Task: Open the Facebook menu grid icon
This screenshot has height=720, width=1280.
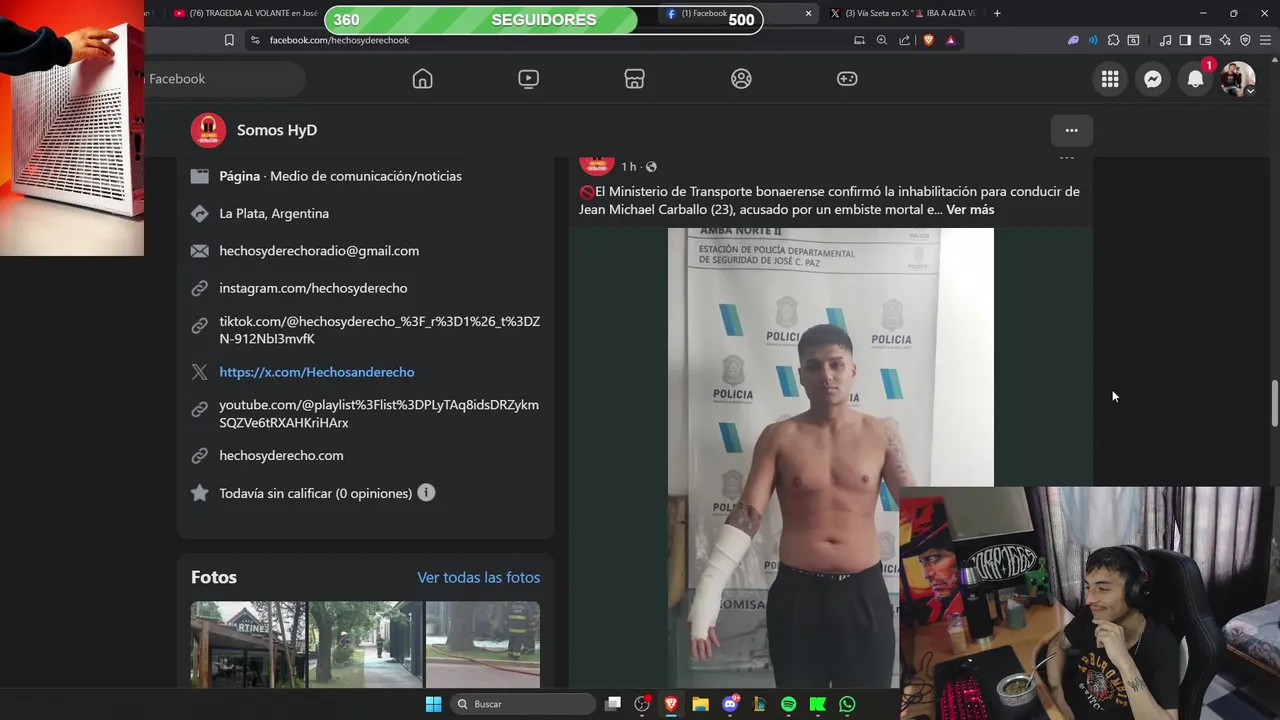Action: pos(1110,79)
